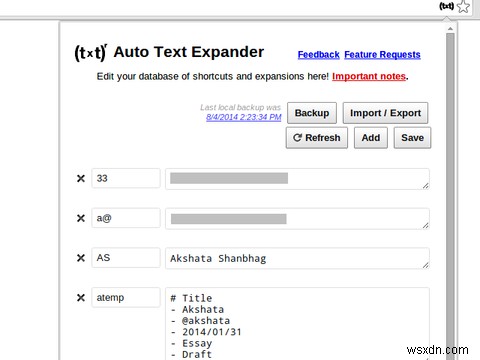
Task: Add a new shortcut
Action: [371, 138]
